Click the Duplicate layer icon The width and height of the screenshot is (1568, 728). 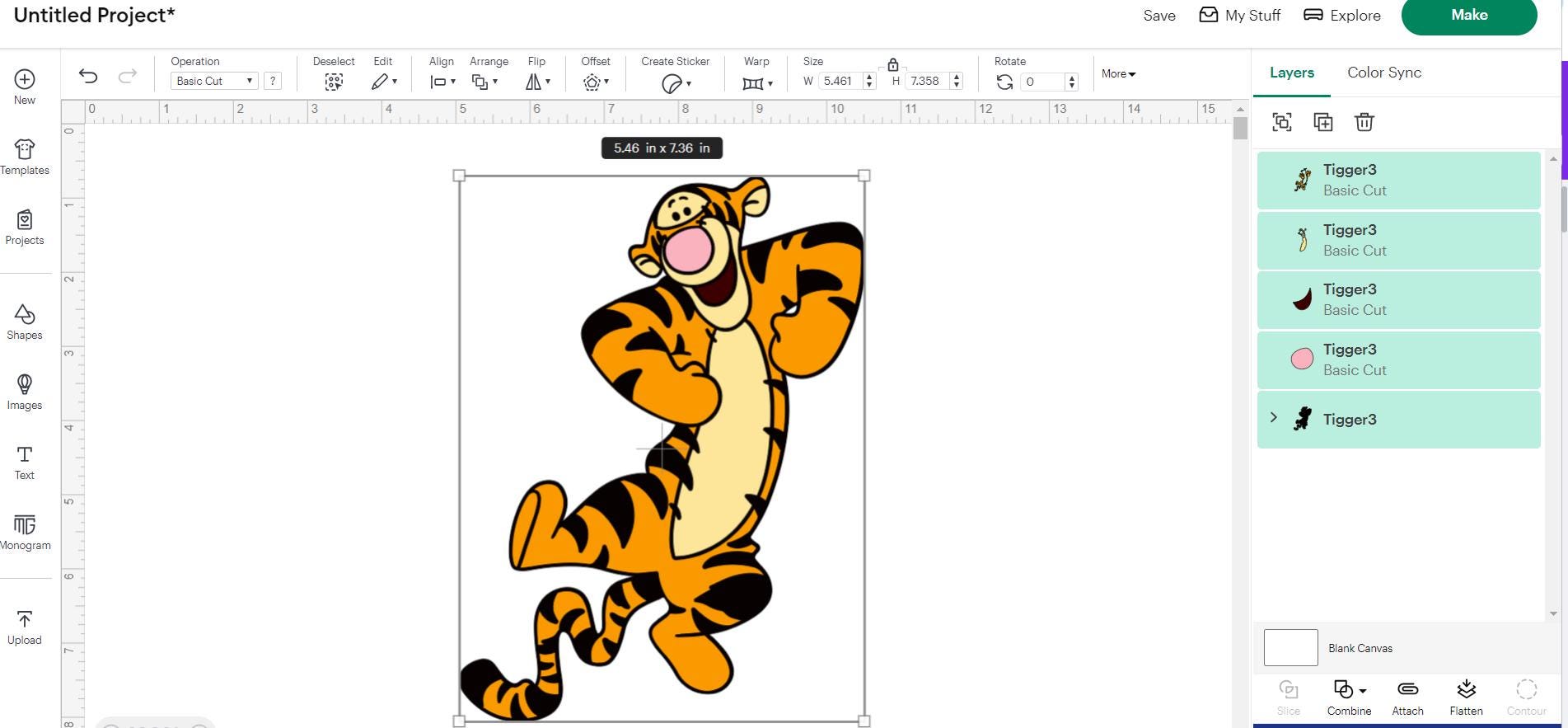(x=1323, y=122)
